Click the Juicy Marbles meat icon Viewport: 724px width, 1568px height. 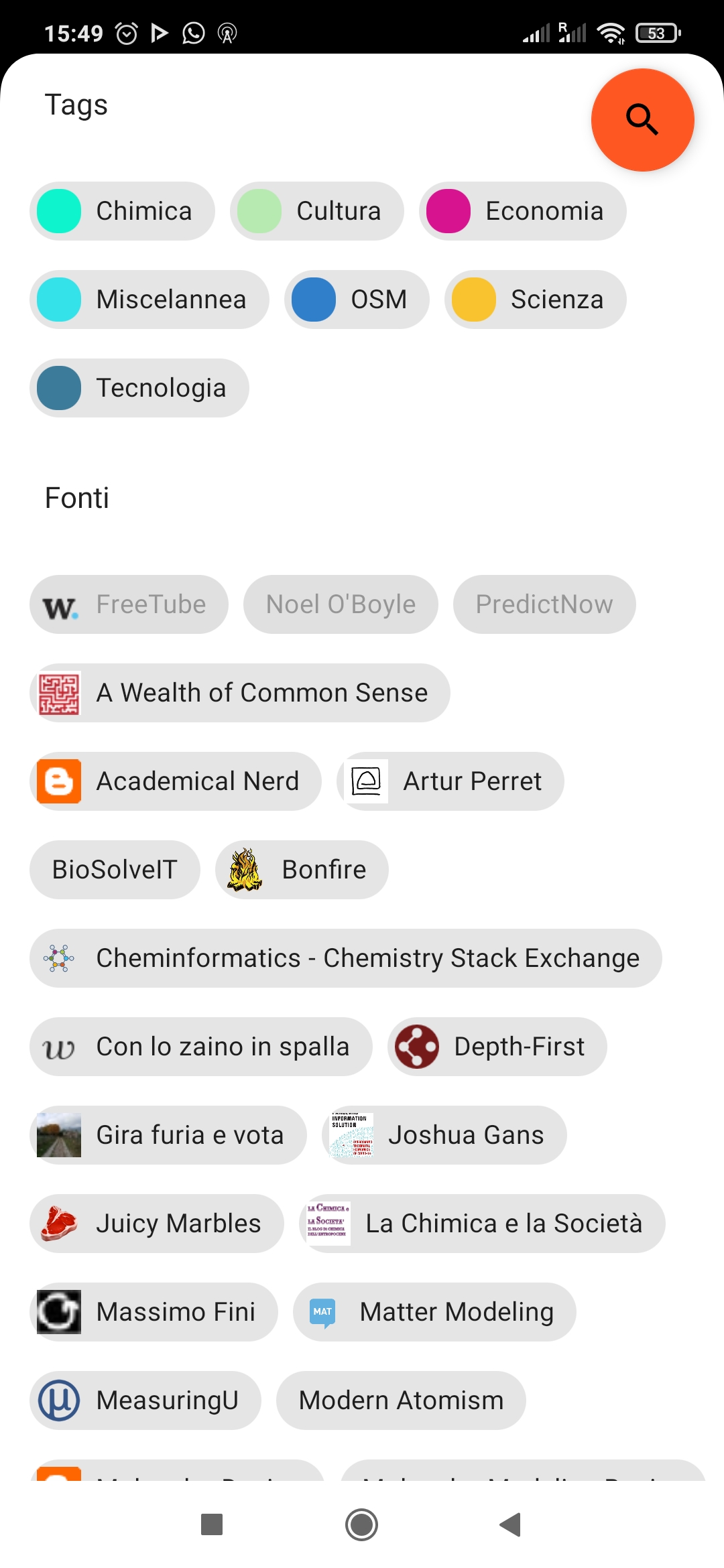[59, 1224]
